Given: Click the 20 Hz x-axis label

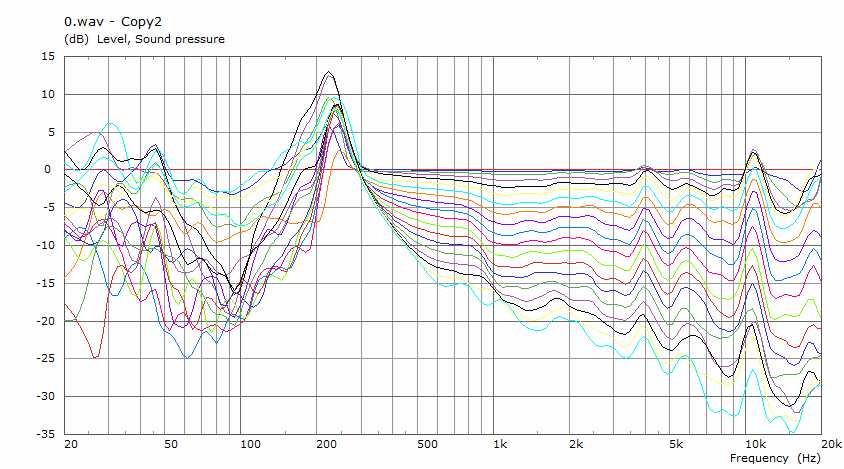Looking at the screenshot, I should pos(71,444).
